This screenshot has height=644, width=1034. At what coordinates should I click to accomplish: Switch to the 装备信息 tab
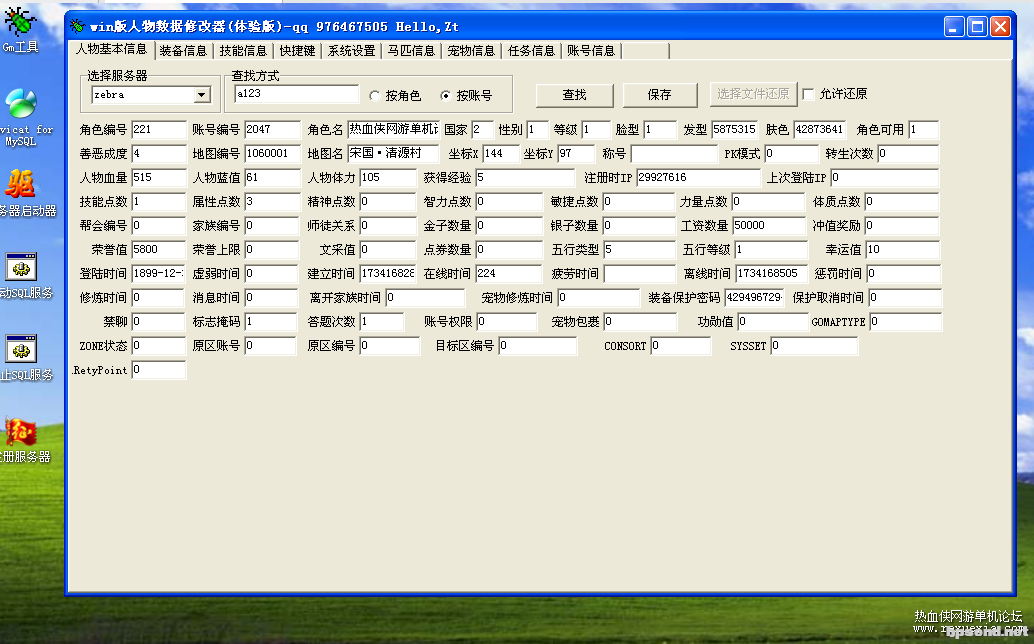tap(183, 51)
